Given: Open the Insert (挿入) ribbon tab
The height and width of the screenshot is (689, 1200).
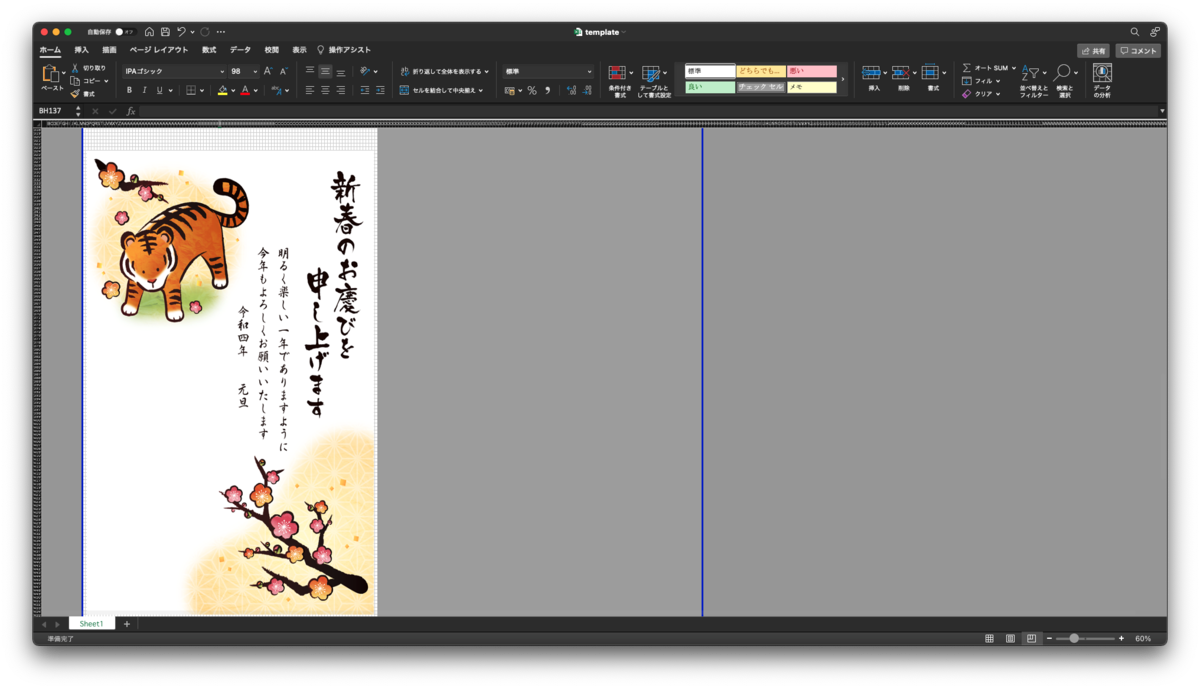Looking at the screenshot, I should [81, 50].
